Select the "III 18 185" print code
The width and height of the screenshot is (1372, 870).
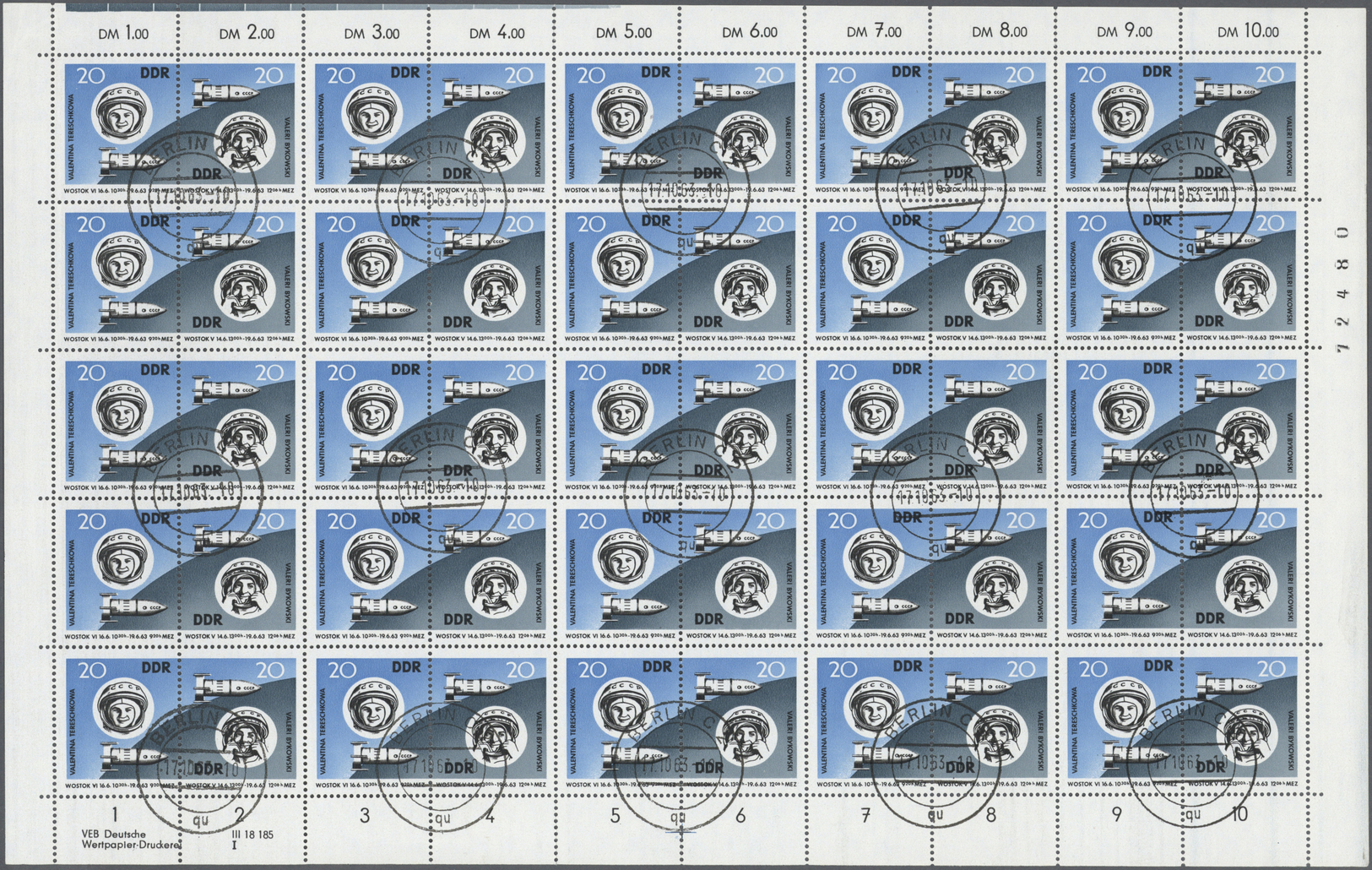(253, 835)
